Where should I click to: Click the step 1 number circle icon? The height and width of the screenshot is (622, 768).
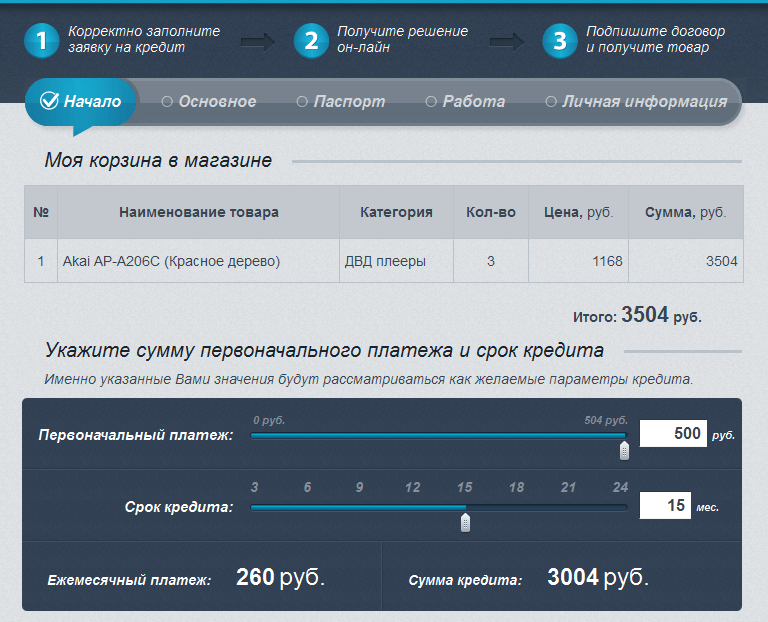(x=41, y=40)
